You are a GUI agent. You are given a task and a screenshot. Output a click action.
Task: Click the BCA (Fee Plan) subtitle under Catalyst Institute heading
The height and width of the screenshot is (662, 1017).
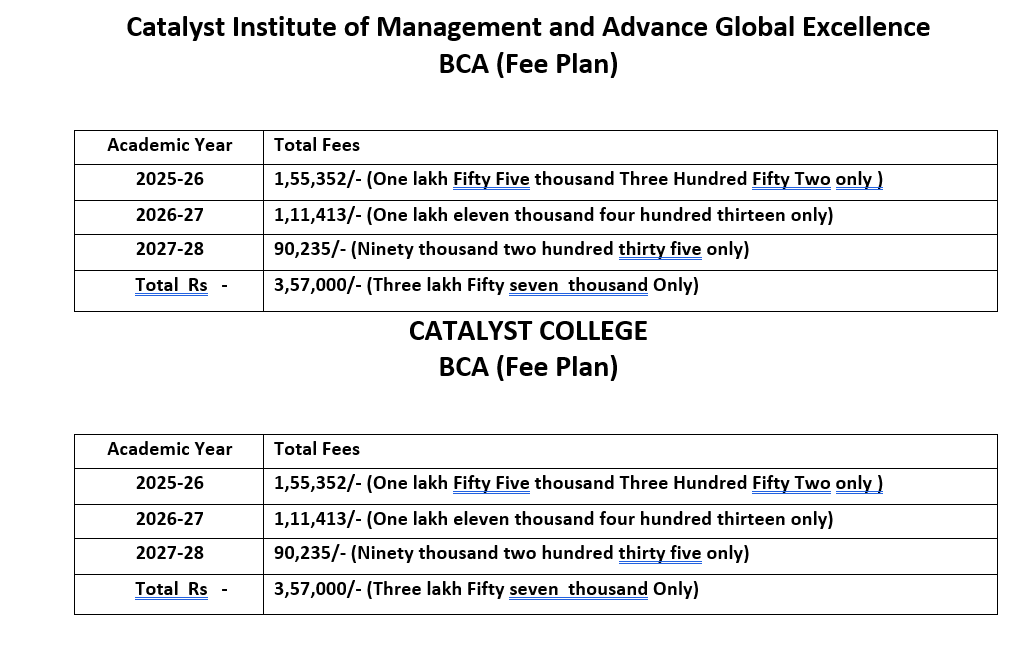click(x=528, y=64)
